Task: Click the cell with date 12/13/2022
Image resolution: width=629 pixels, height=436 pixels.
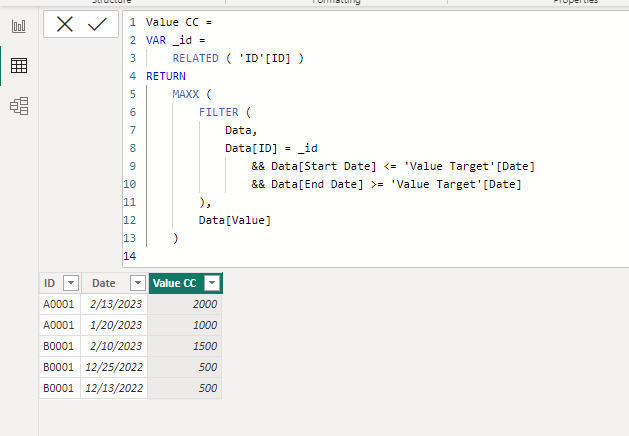Action: 114,388
